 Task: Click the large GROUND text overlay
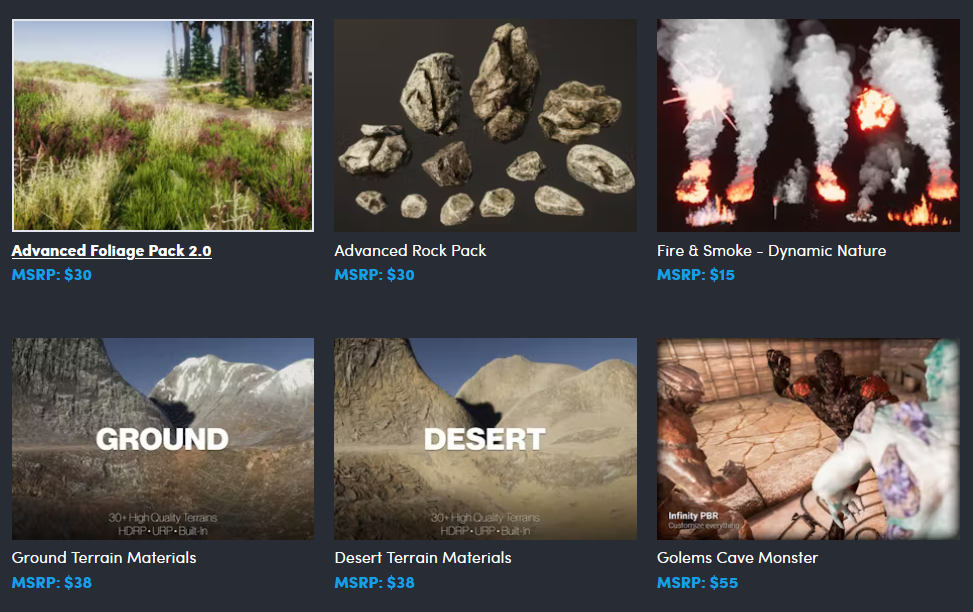[x=162, y=439]
